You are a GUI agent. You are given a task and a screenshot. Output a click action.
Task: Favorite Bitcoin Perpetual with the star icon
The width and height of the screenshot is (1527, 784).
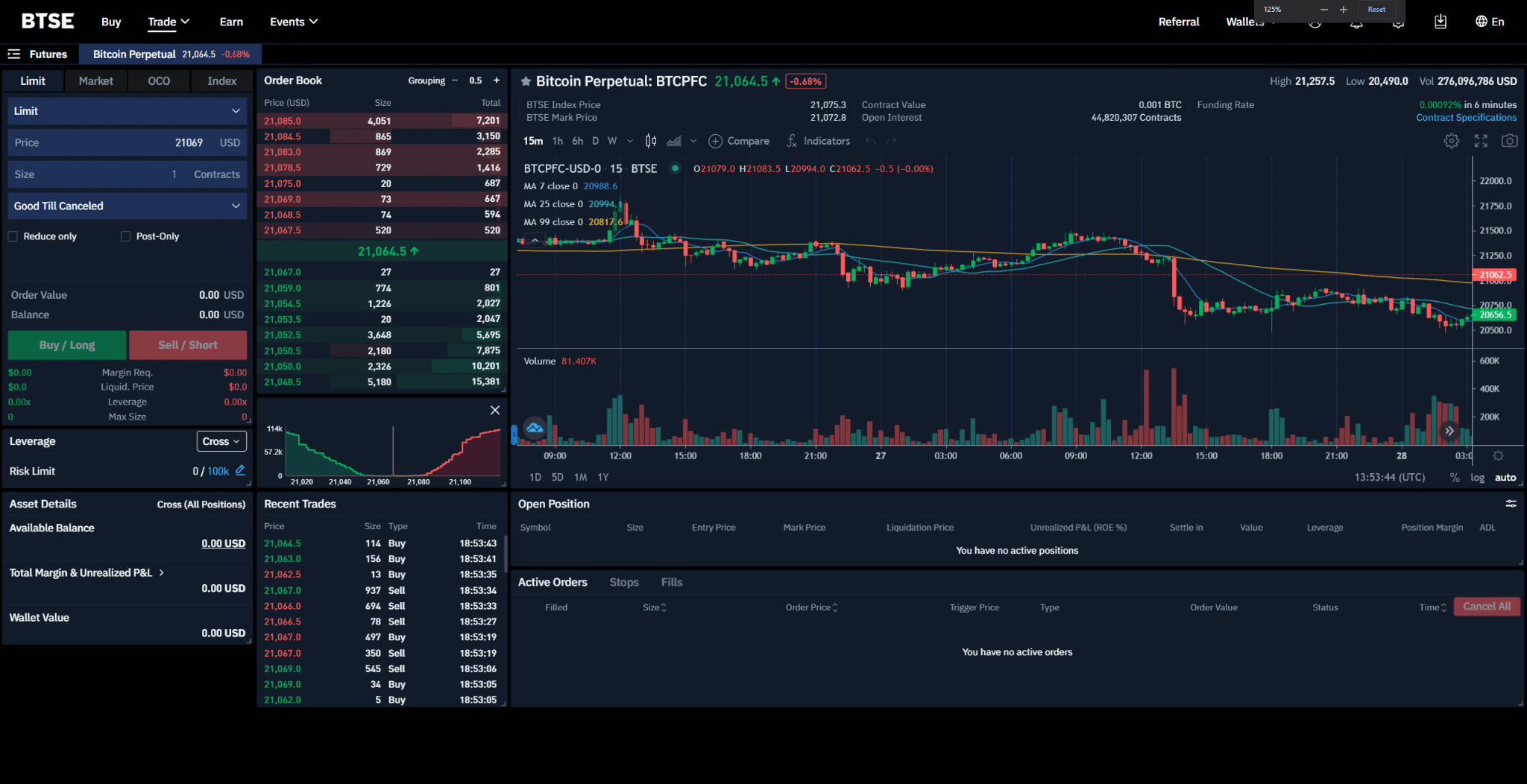(x=526, y=81)
